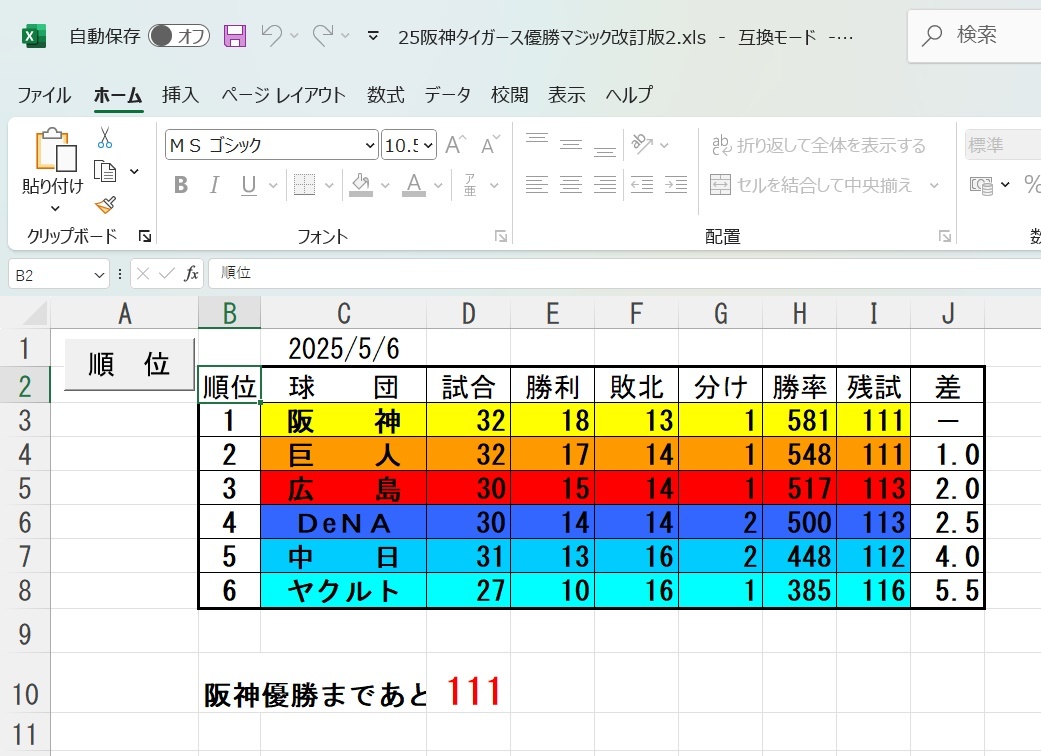Image resolution: width=1041 pixels, height=756 pixels.
Task: Center text horizontally
Action: tap(570, 185)
